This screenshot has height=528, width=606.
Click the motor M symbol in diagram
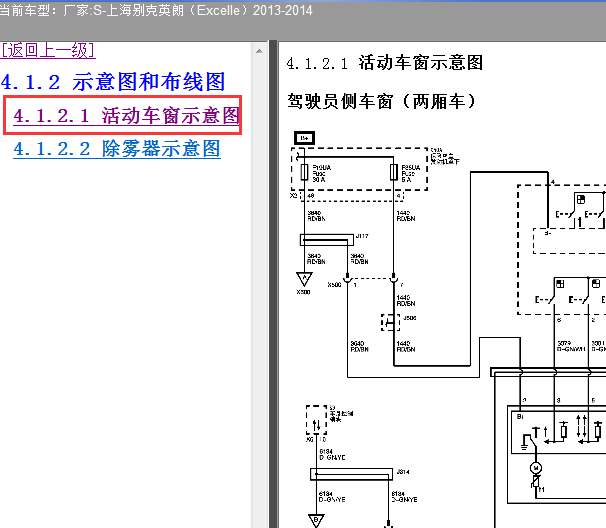536,468
